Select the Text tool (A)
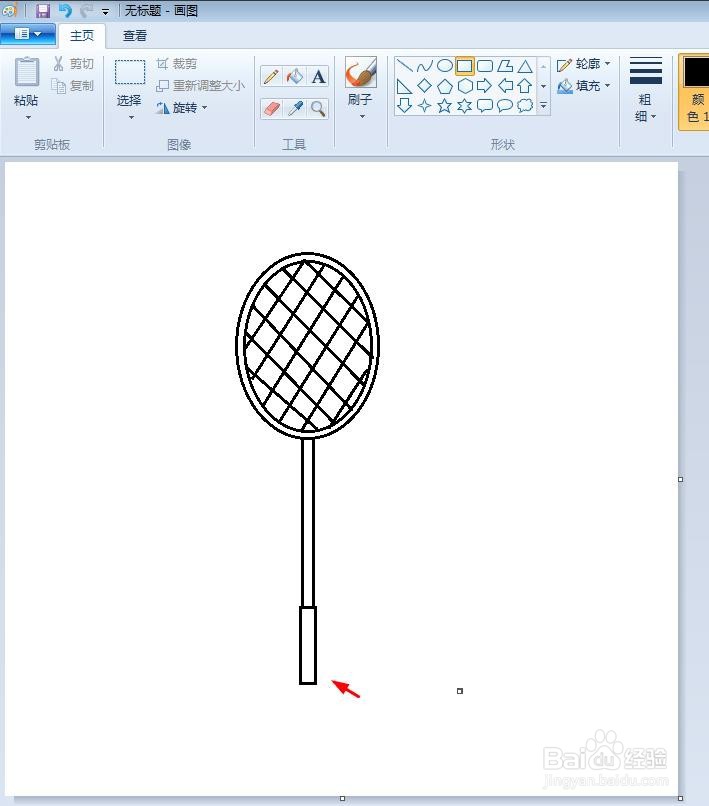Screen dimensions: 709x806 pos(318,77)
